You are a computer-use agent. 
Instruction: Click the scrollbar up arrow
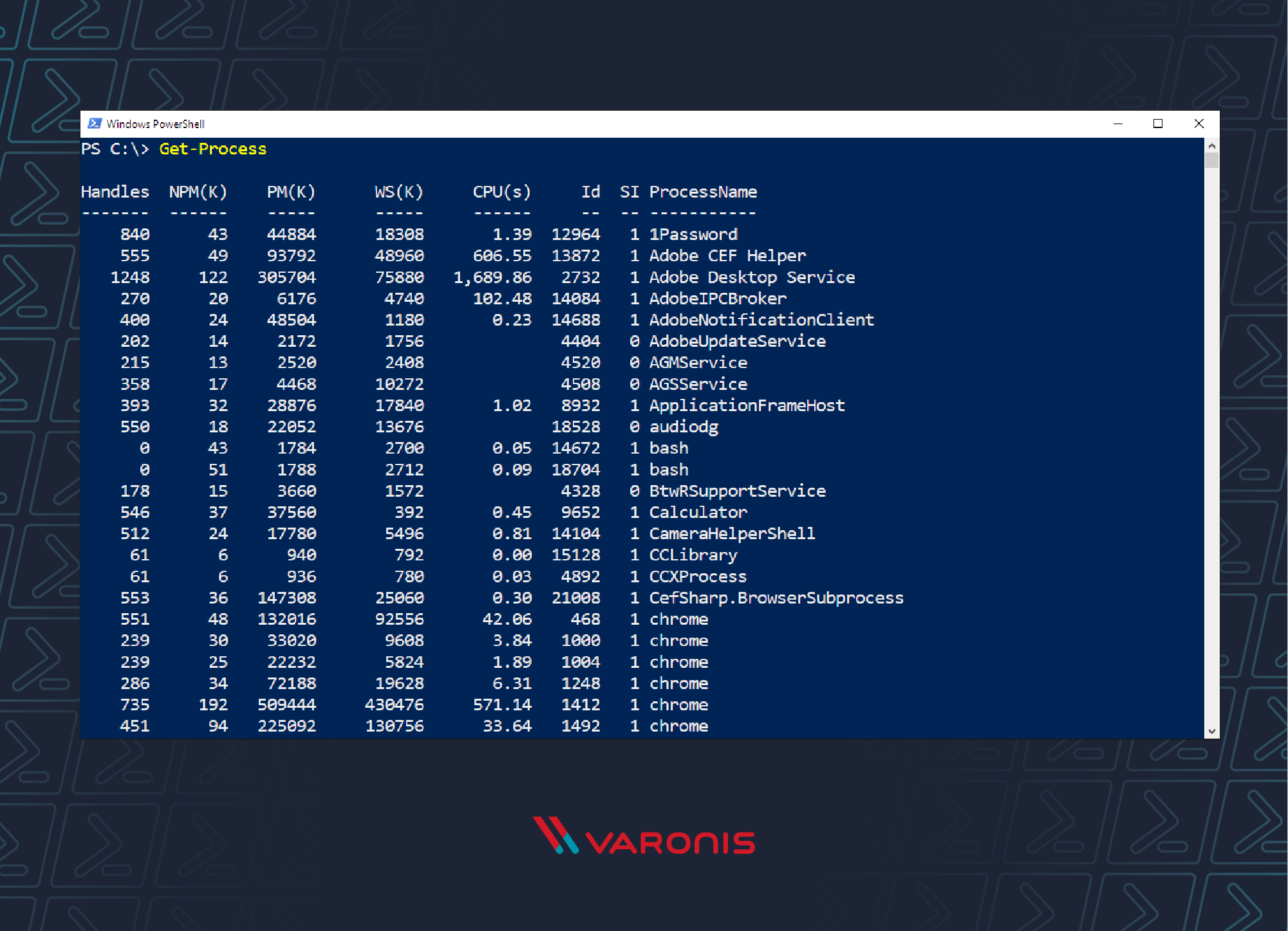click(x=1212, y=145)
